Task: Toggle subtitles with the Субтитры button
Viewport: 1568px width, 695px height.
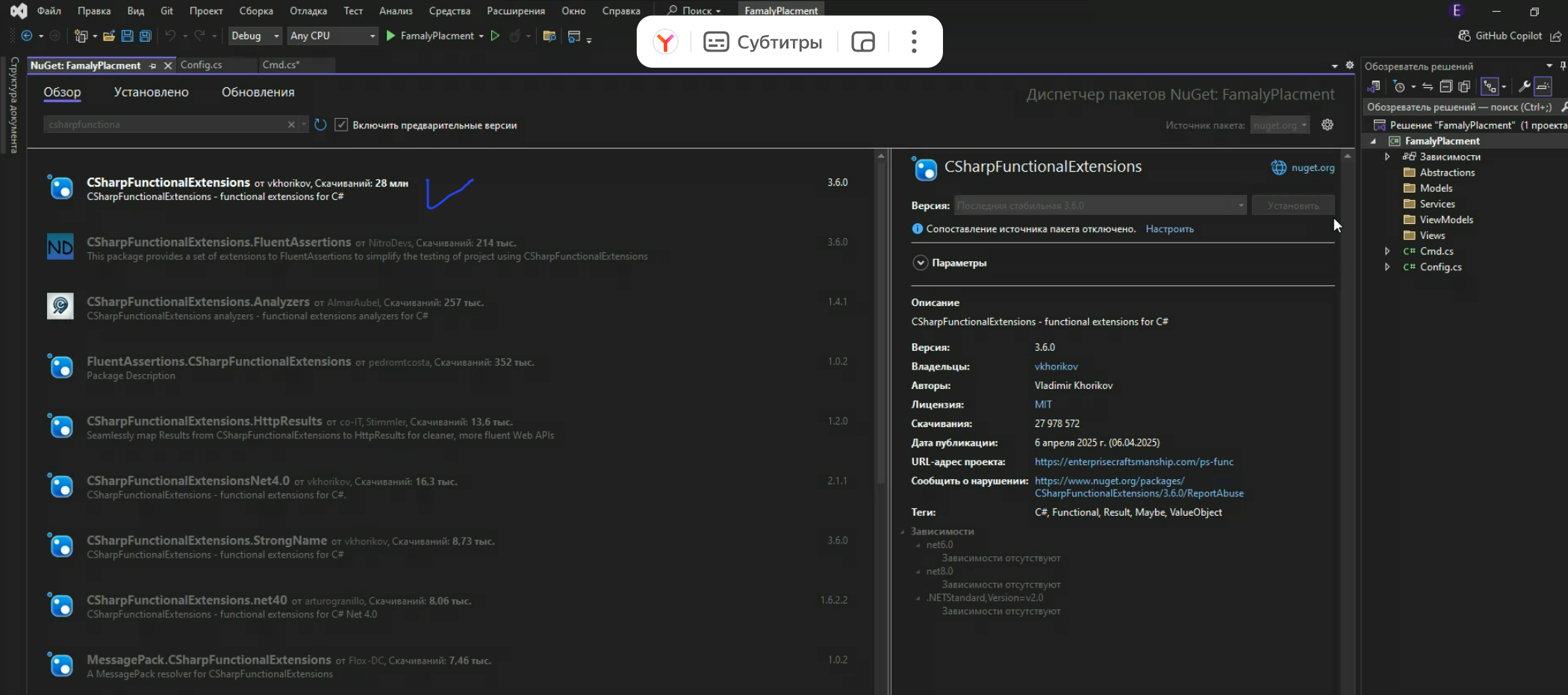Action: tap(762, 42)
